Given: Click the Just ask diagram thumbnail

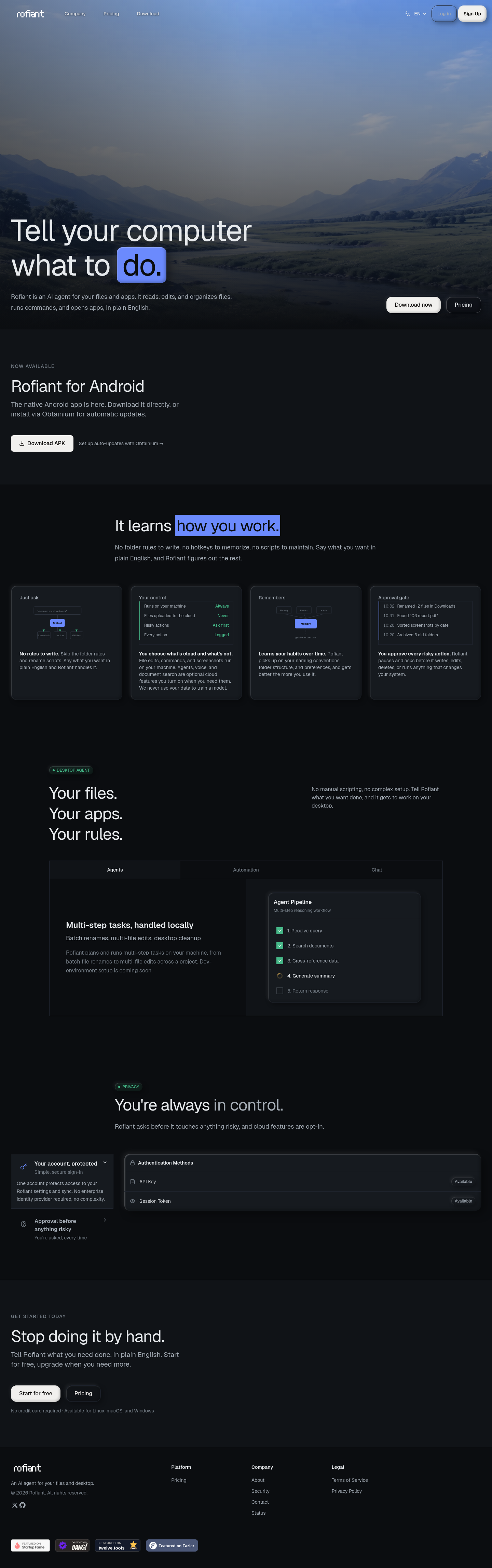Looking at the screenshot, I should pyautogui.click(x=58, y=623).
